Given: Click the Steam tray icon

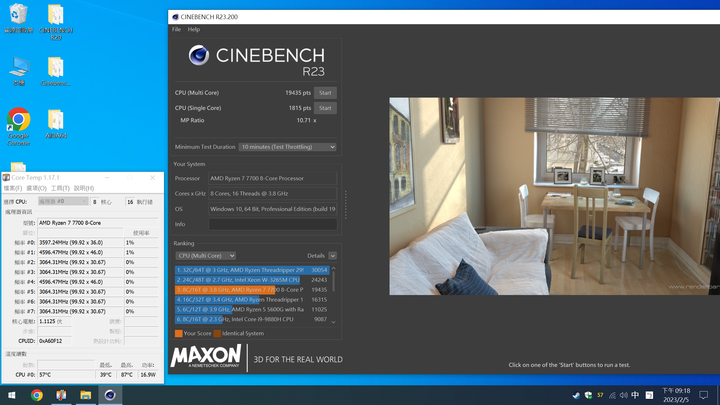Looking at the screenshot, I should 576,395.
